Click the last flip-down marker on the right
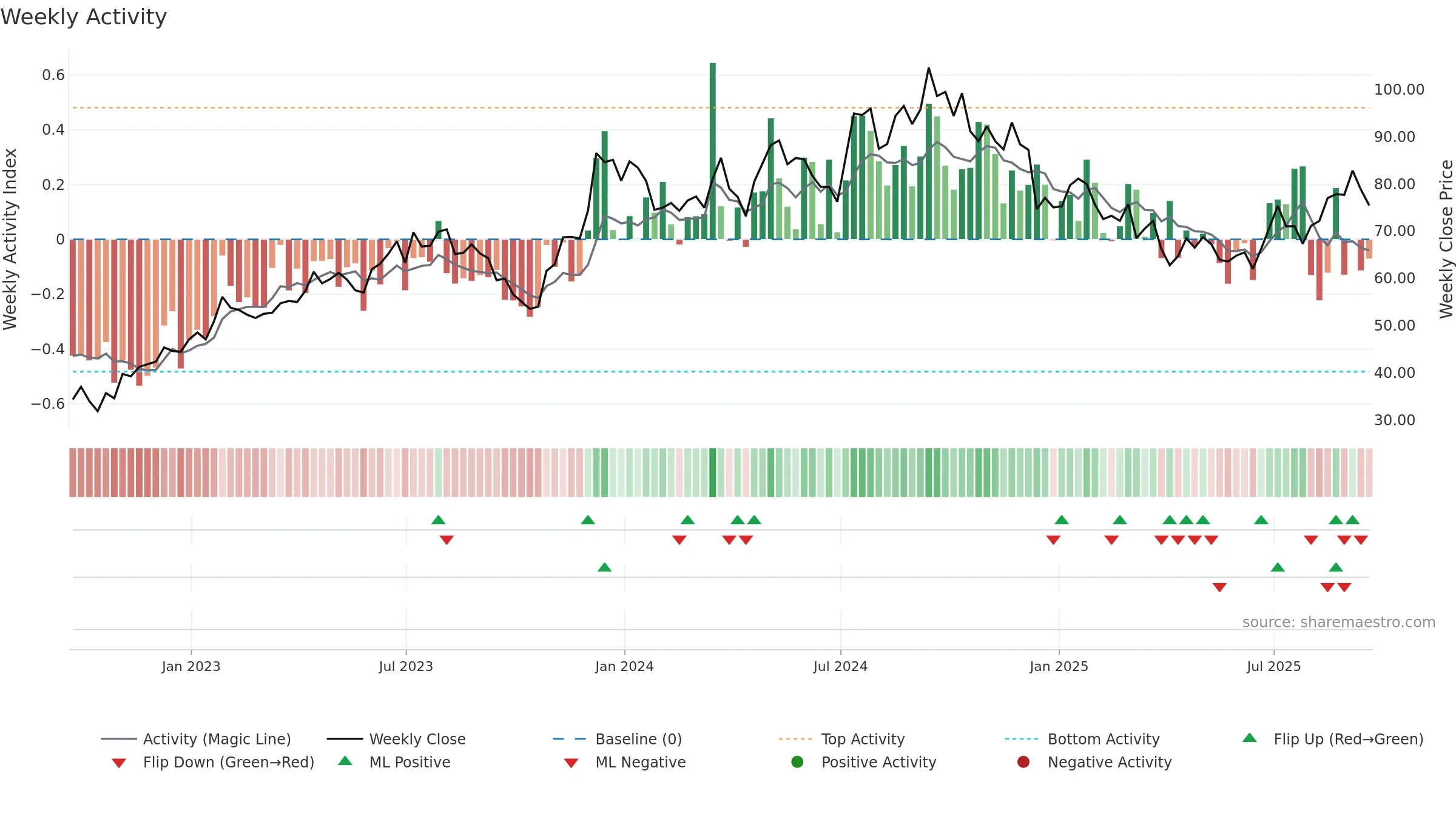 [1361, 540]
